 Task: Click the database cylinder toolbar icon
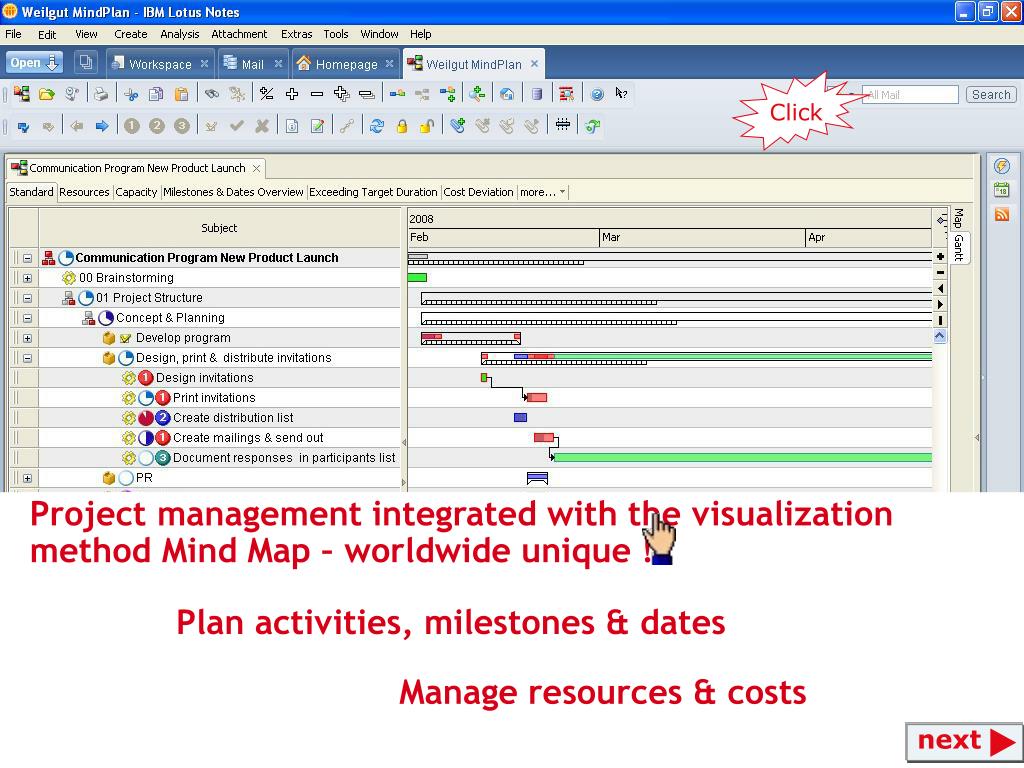[x=537, y=94]
